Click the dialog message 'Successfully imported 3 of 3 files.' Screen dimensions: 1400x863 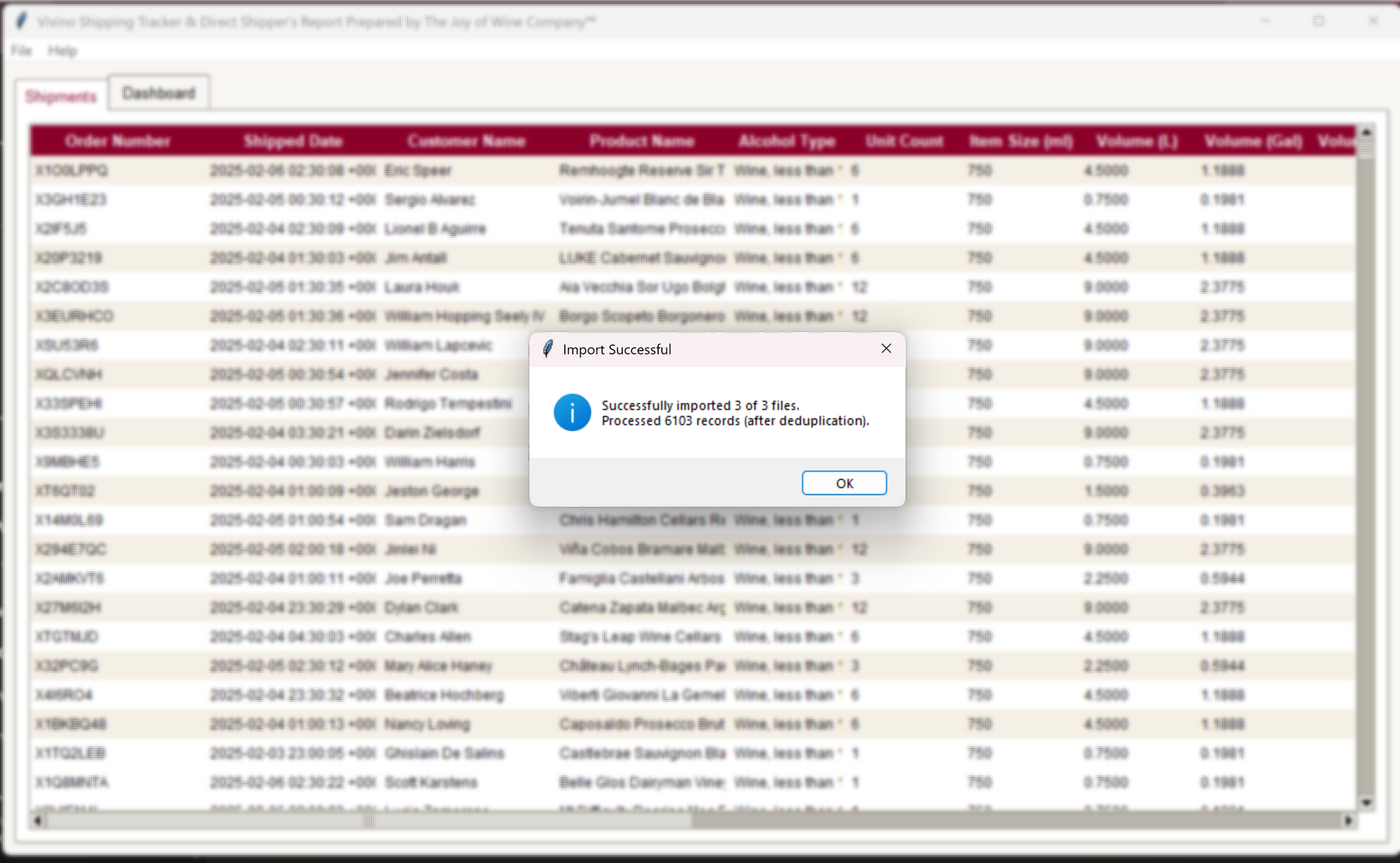pos(700,405)
